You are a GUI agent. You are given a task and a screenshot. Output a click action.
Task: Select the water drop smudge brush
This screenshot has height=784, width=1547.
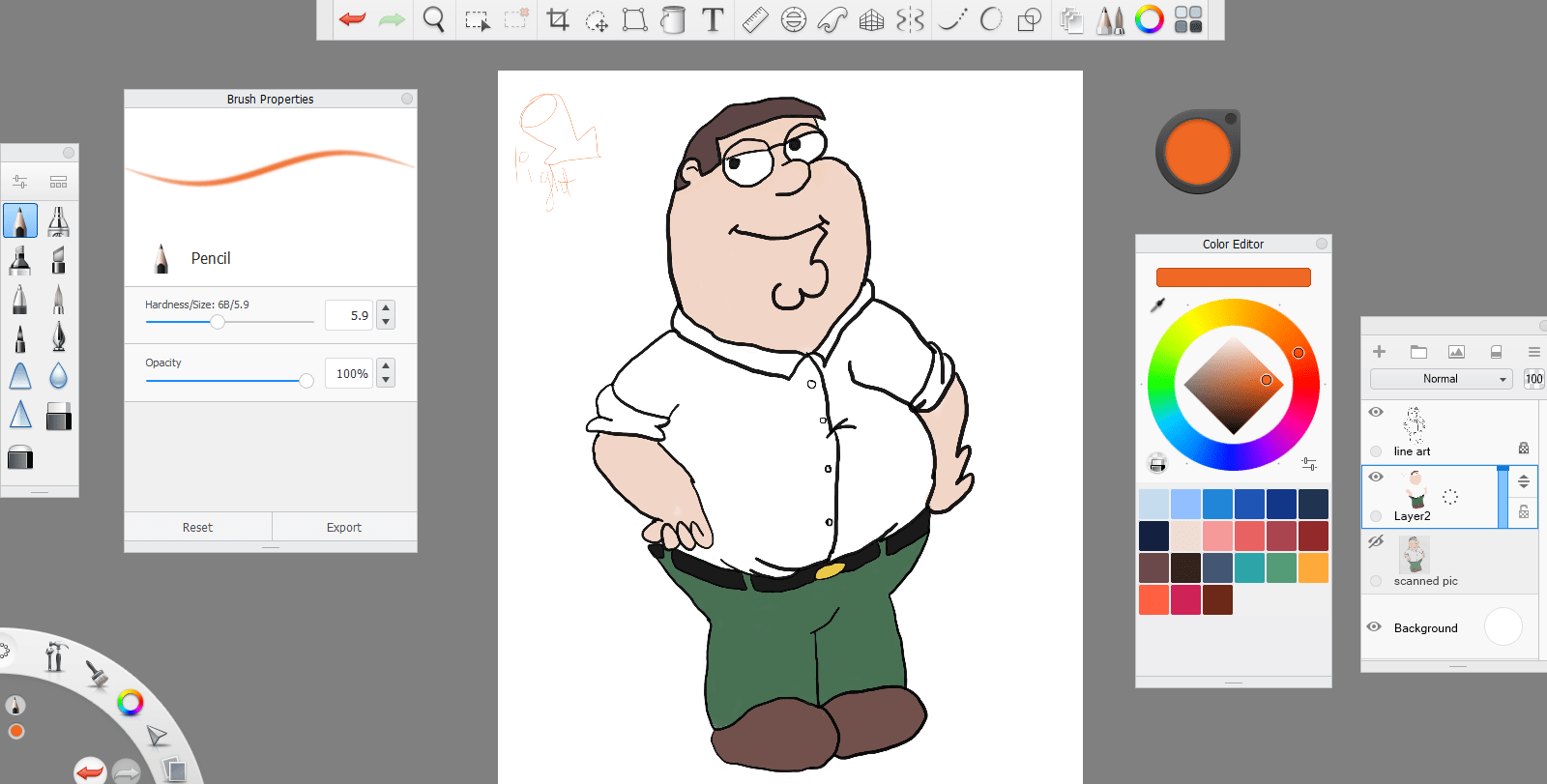pos(58,376)
